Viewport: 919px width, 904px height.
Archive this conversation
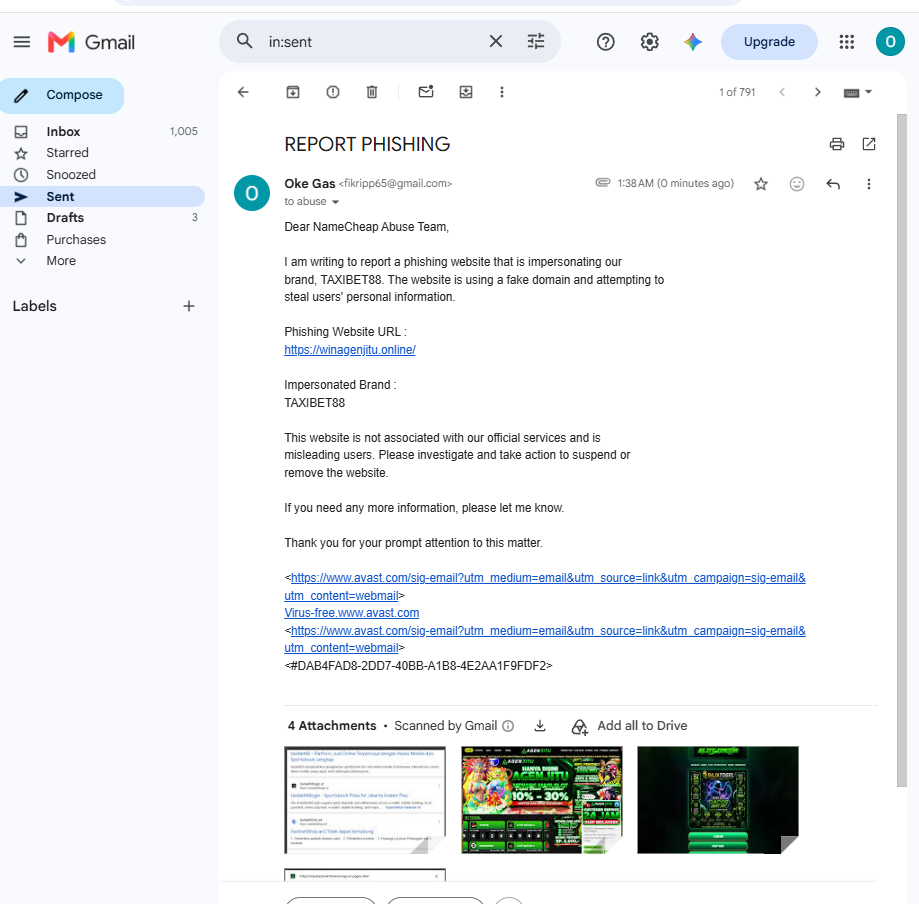tap(292, 92)
